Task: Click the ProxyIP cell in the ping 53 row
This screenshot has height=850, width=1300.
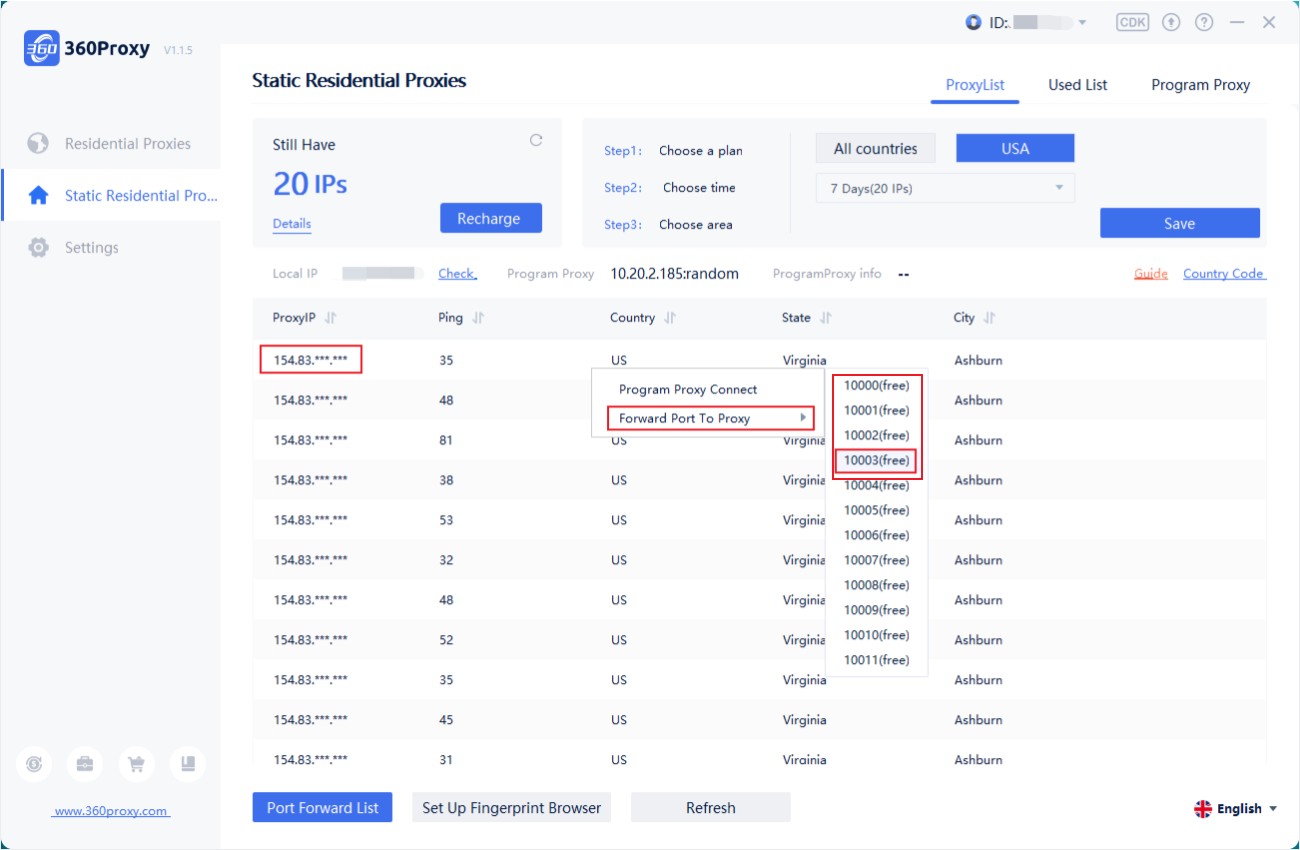Action: [311, 520]
